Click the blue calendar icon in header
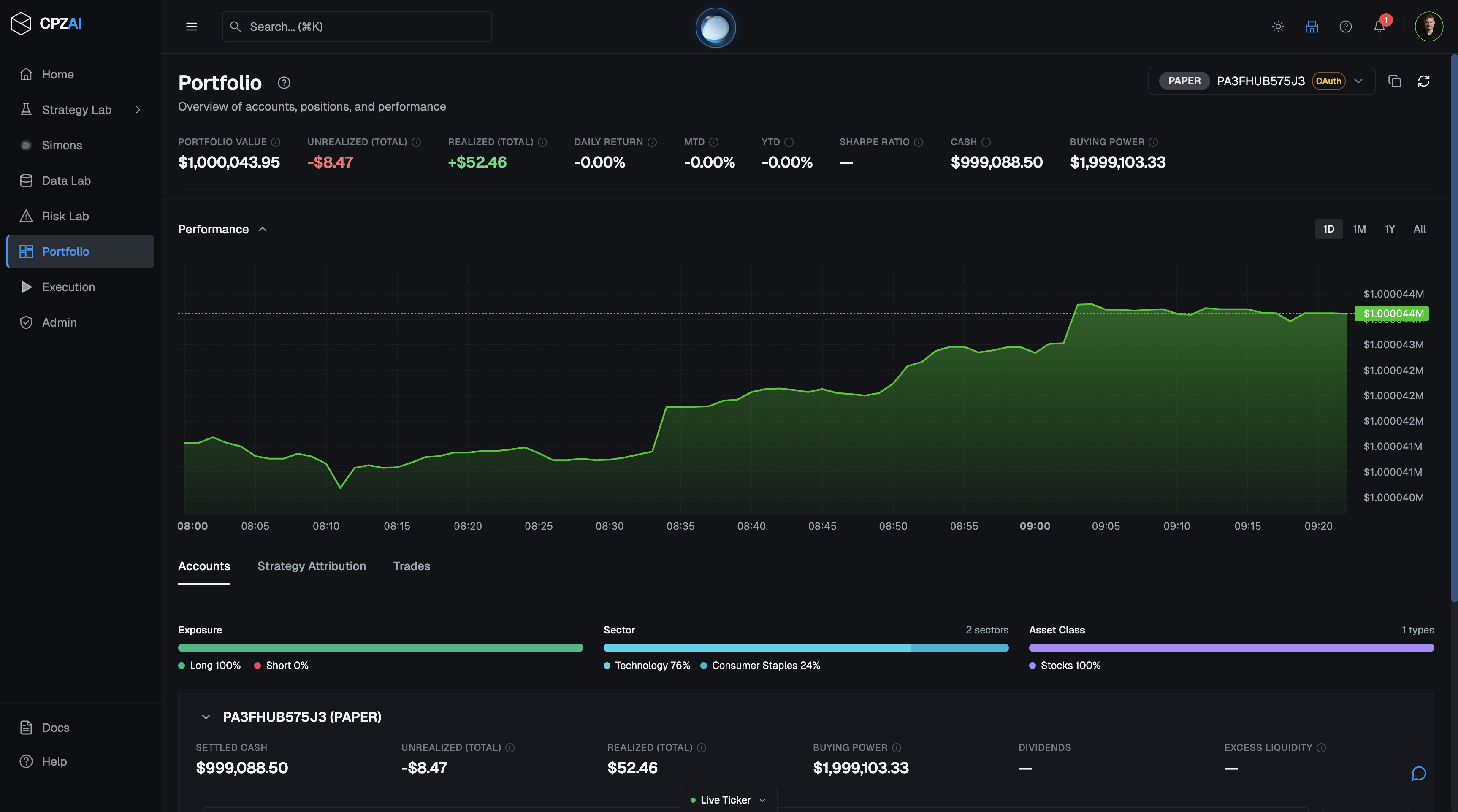The height and width of the screenshot is (812, 1458). [x=1312, y=27]
